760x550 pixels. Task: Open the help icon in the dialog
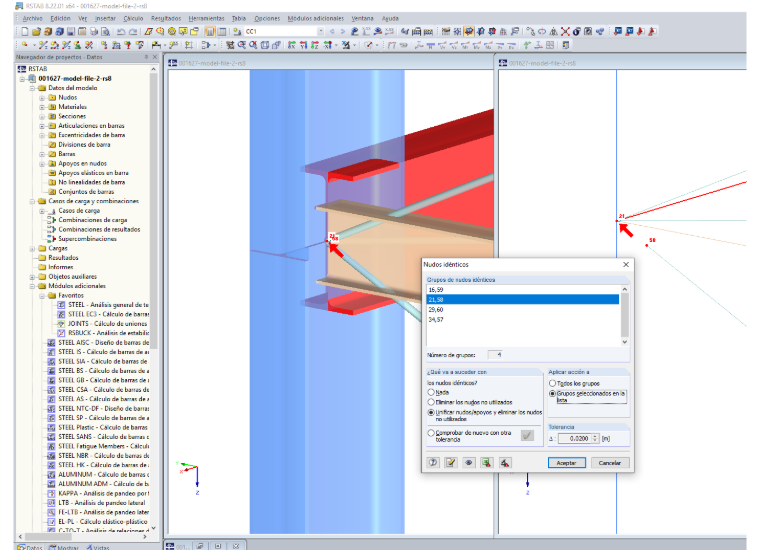433,463
